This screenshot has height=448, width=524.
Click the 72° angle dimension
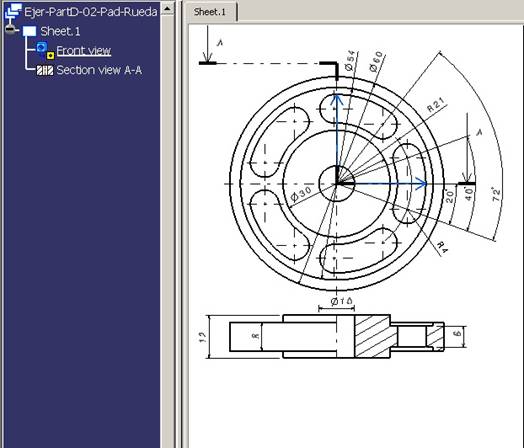(497, 194)
